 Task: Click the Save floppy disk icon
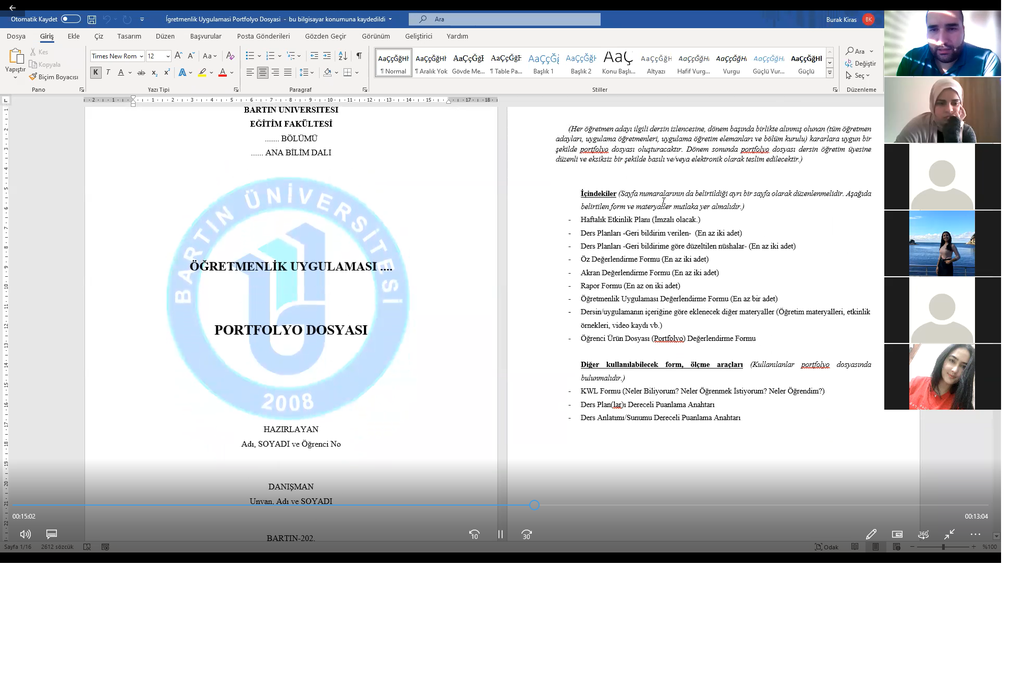coord(91,20)
